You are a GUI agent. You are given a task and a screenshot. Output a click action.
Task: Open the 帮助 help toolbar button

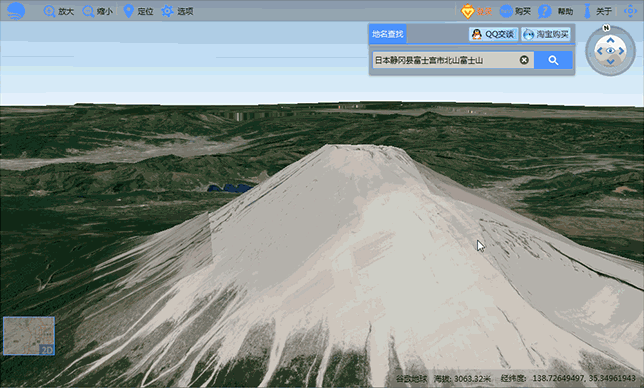click(x=556, y=11)
